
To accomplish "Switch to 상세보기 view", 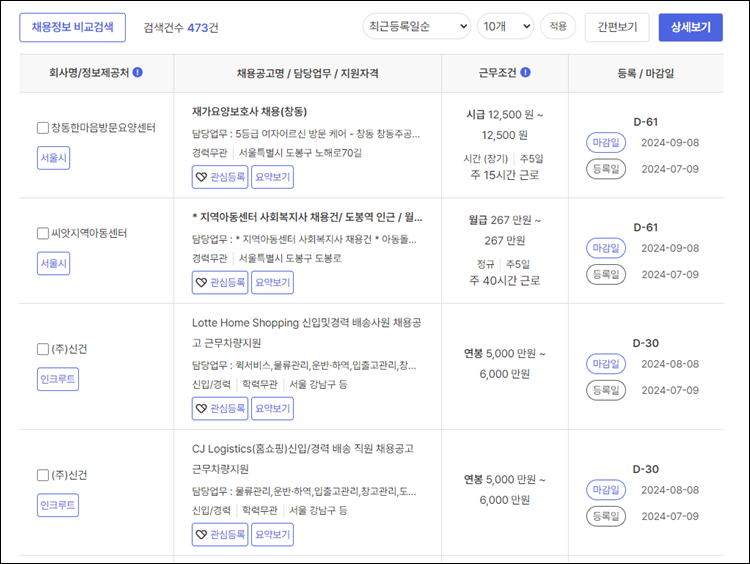I will tap(691, 27).
